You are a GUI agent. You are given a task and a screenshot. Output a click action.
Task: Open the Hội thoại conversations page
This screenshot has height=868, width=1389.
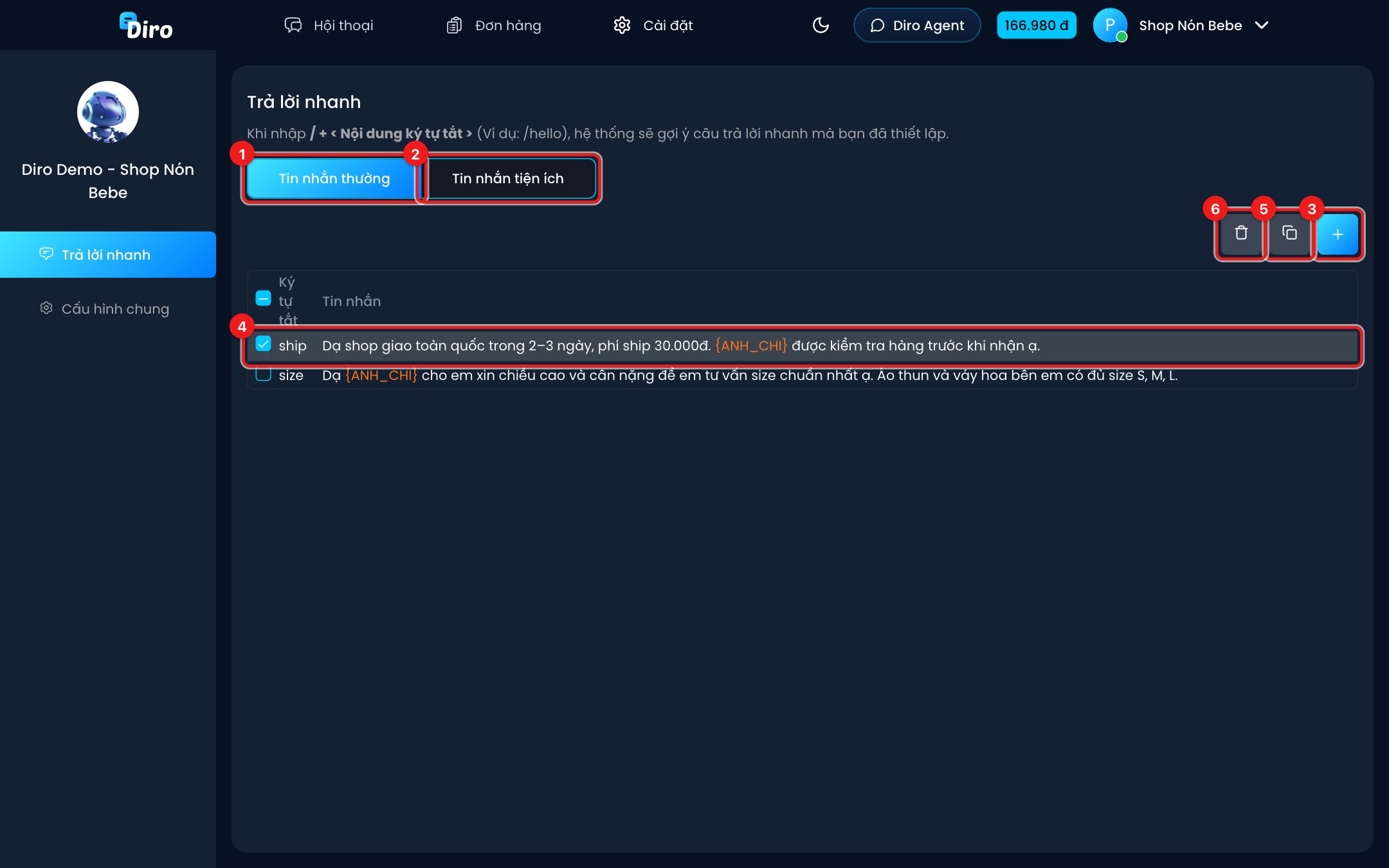[329, 26]
